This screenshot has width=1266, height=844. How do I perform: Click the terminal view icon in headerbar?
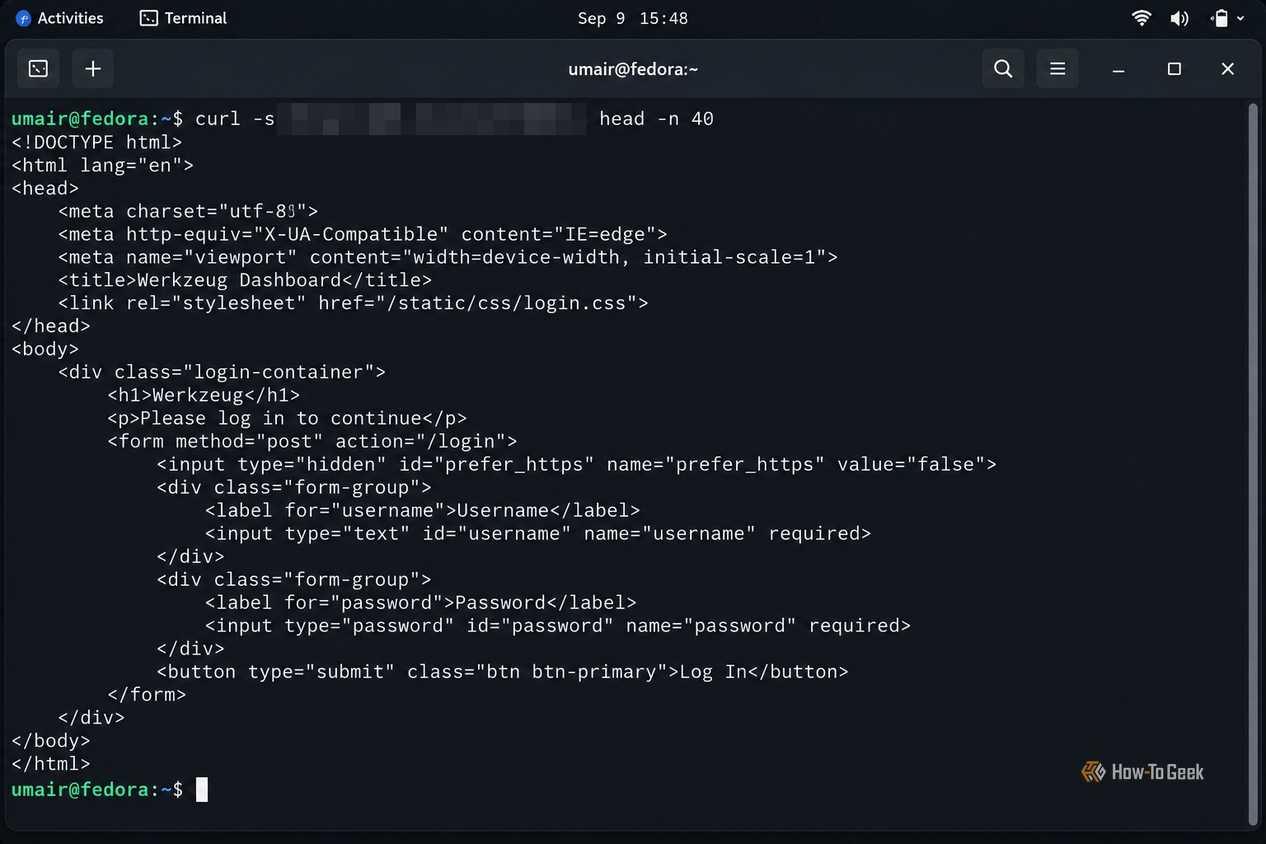[x=38, y=69]
